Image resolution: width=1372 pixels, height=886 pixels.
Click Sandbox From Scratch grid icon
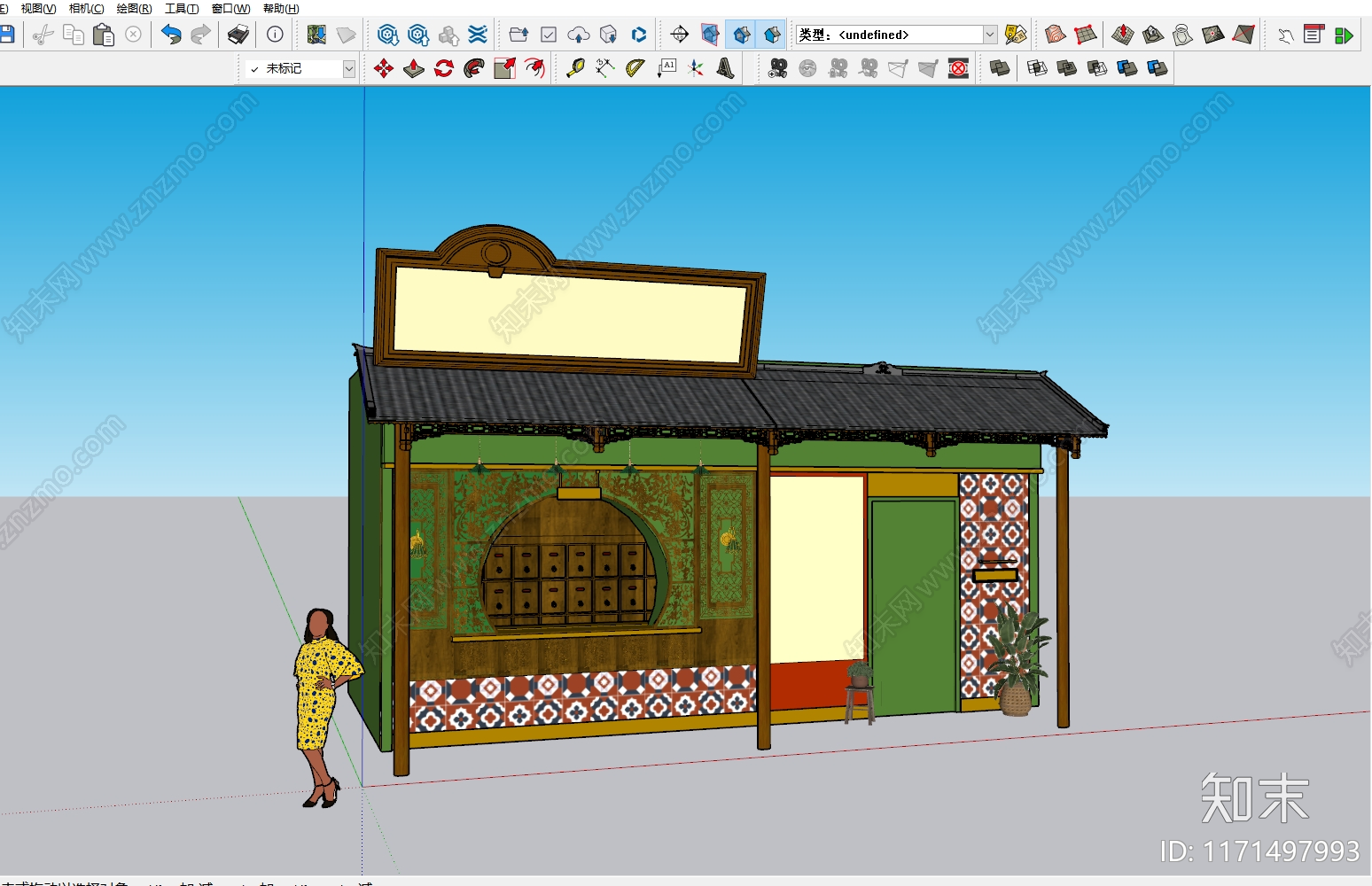(x=1085, y=35)
